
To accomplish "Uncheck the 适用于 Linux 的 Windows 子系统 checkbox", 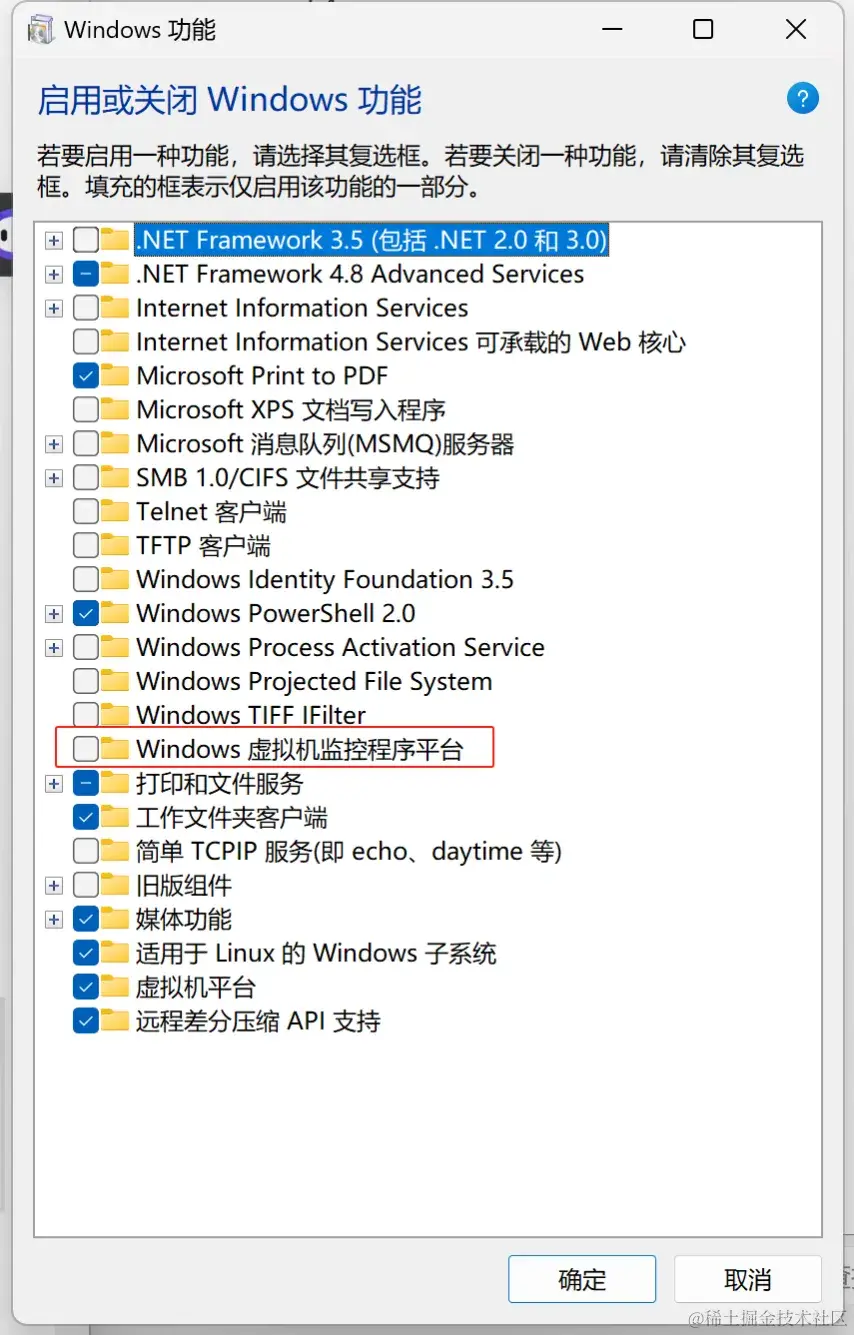I will click(x=86, y=953).
